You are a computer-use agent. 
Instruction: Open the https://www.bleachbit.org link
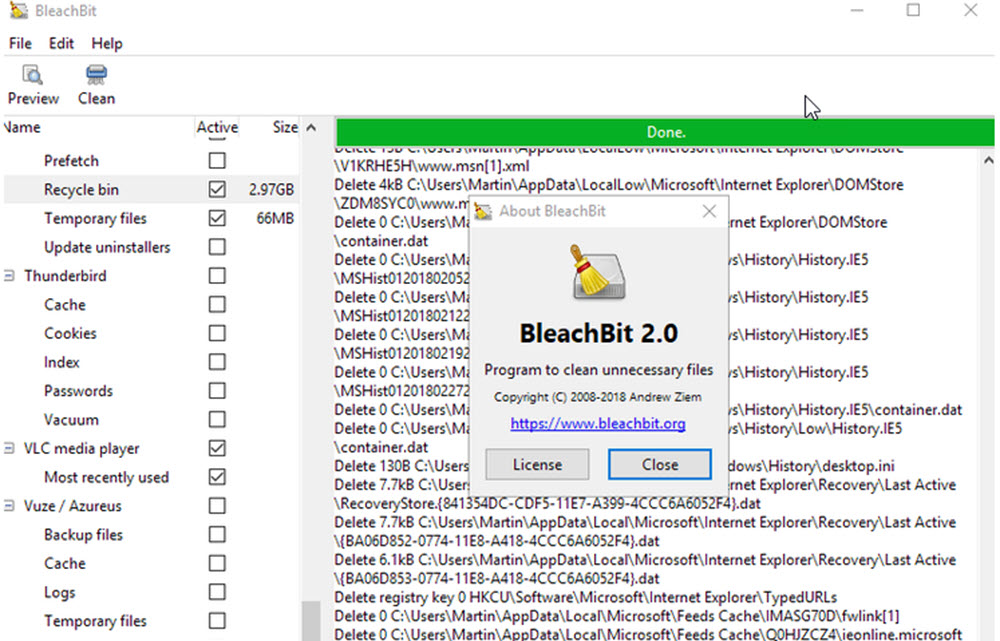[x=598, y=424]
